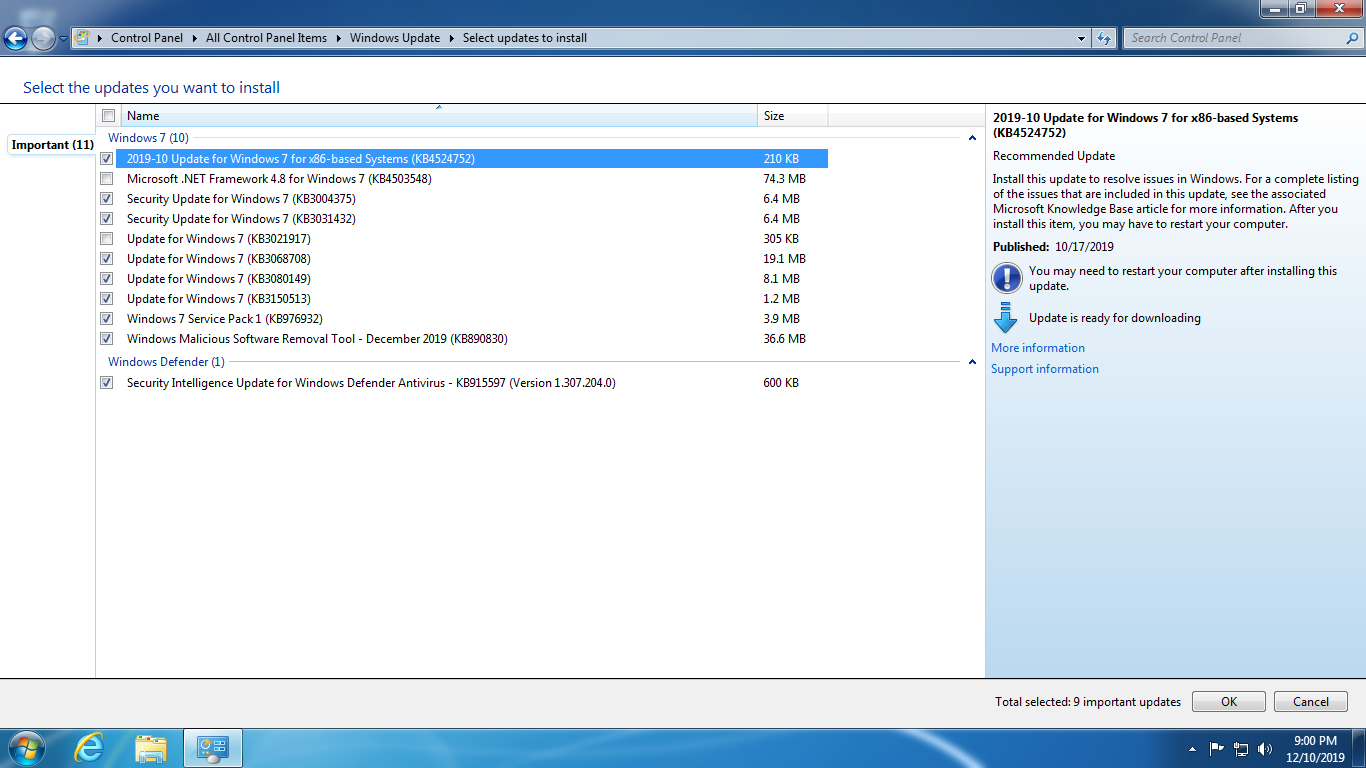Click the Control Panel taskbar icon
The width and height of the screenshot is (1366, 768).
[213, 748]
